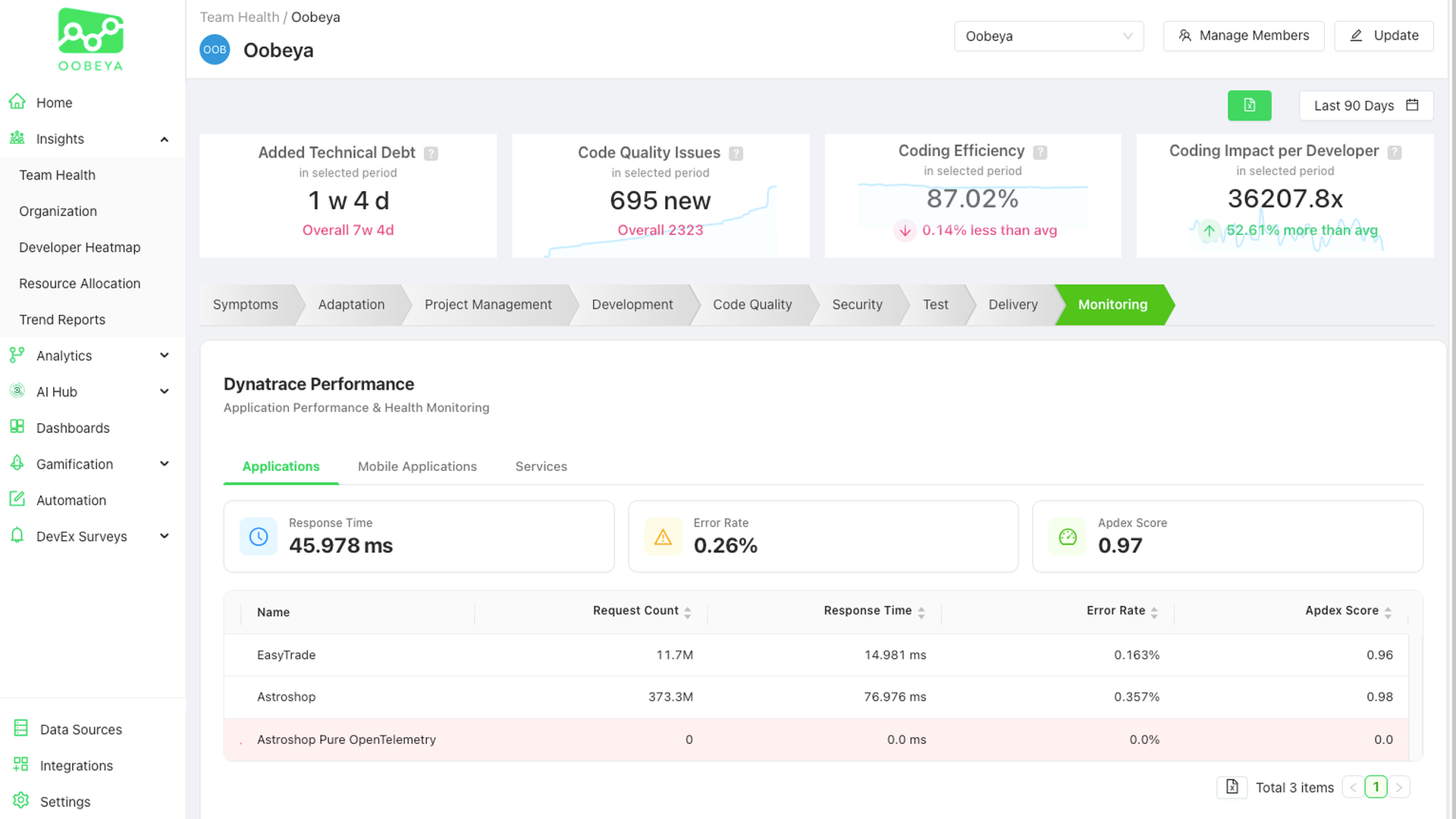Open Developer Heatmap page
This screenshot has width=1456, height=819.
(80, 247)
